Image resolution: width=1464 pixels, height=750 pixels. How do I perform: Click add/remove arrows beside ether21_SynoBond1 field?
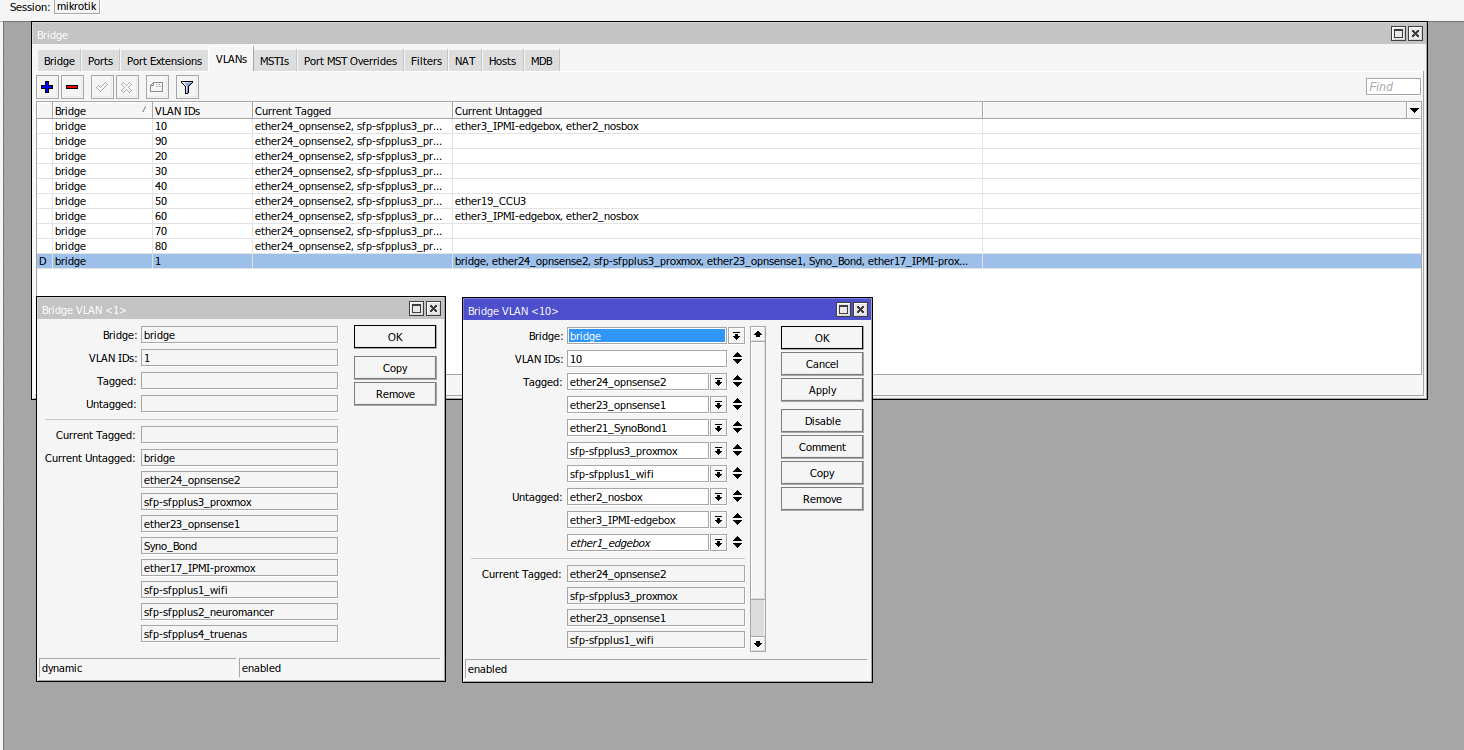coord(737,428)
